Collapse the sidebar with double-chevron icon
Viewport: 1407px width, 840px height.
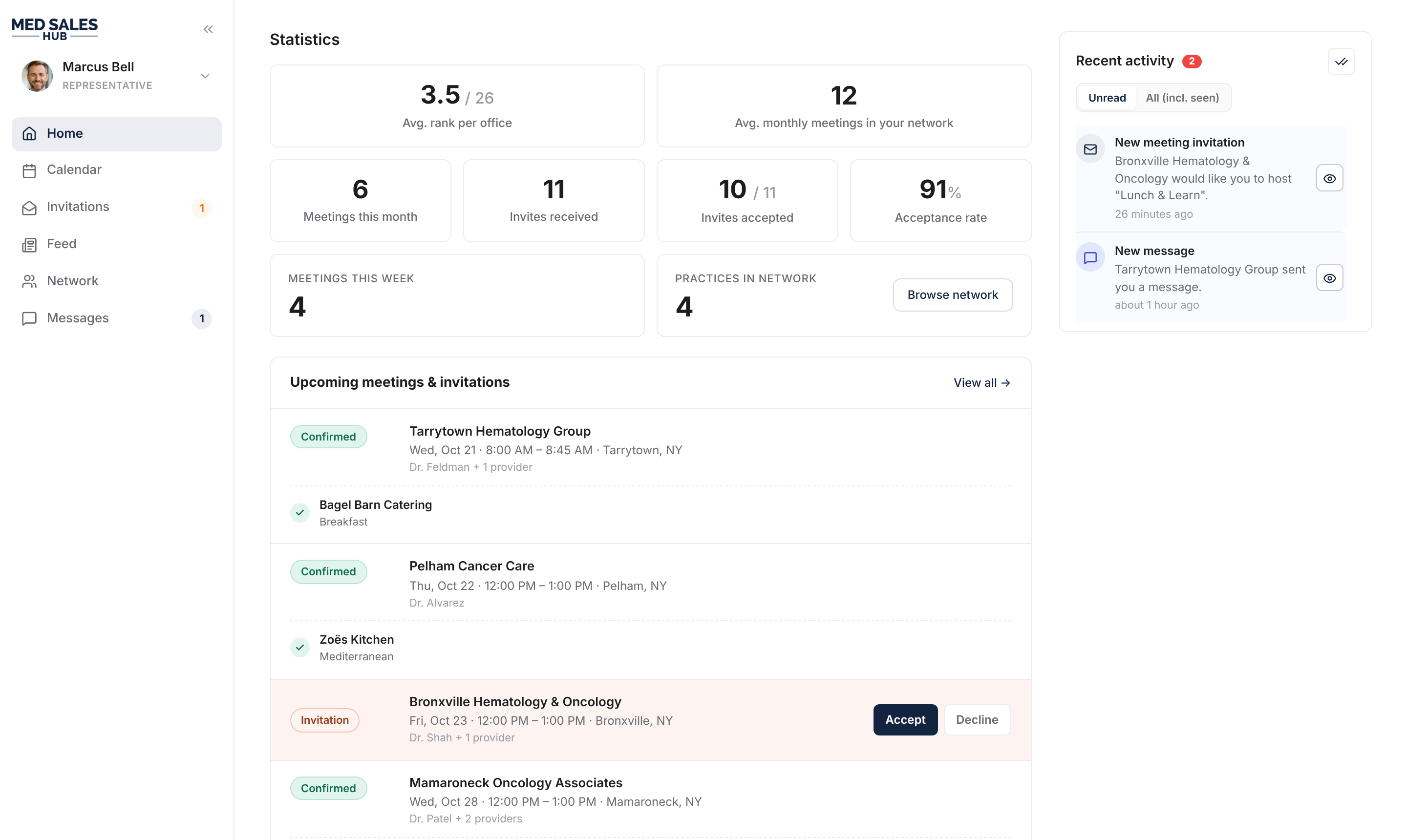[x=208, y=29]
